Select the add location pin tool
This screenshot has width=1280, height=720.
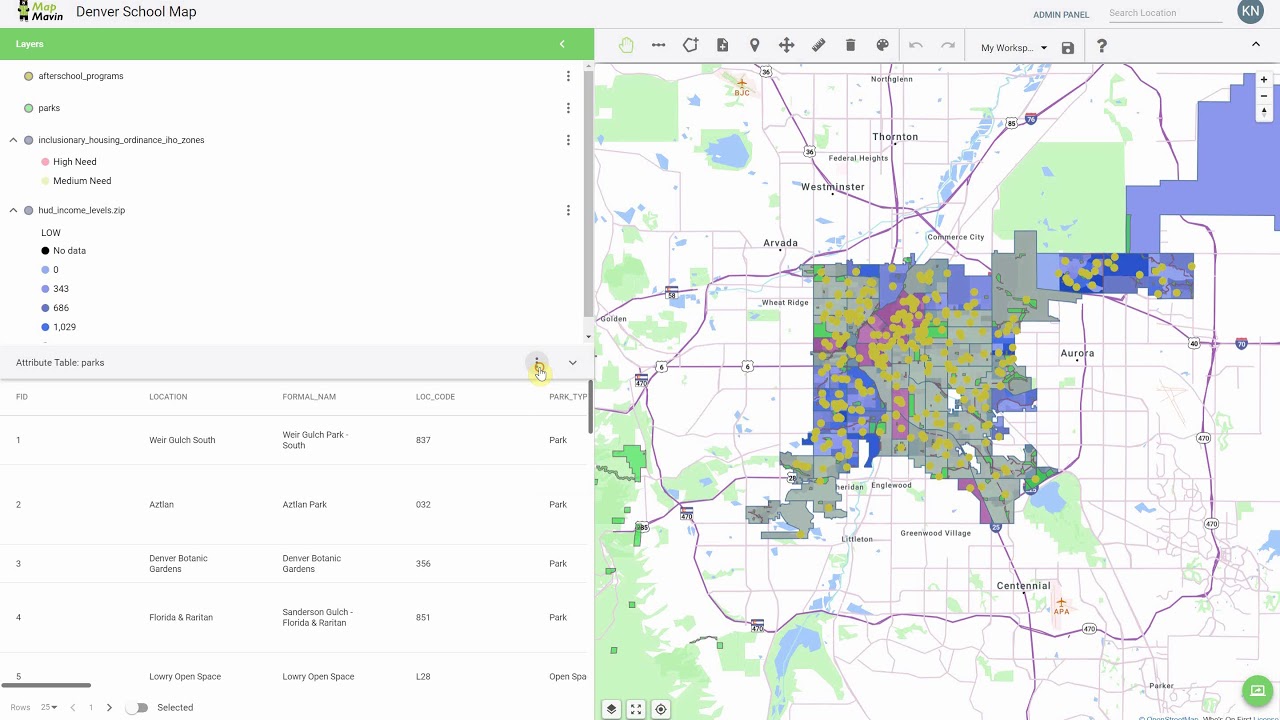coord(754,45)
